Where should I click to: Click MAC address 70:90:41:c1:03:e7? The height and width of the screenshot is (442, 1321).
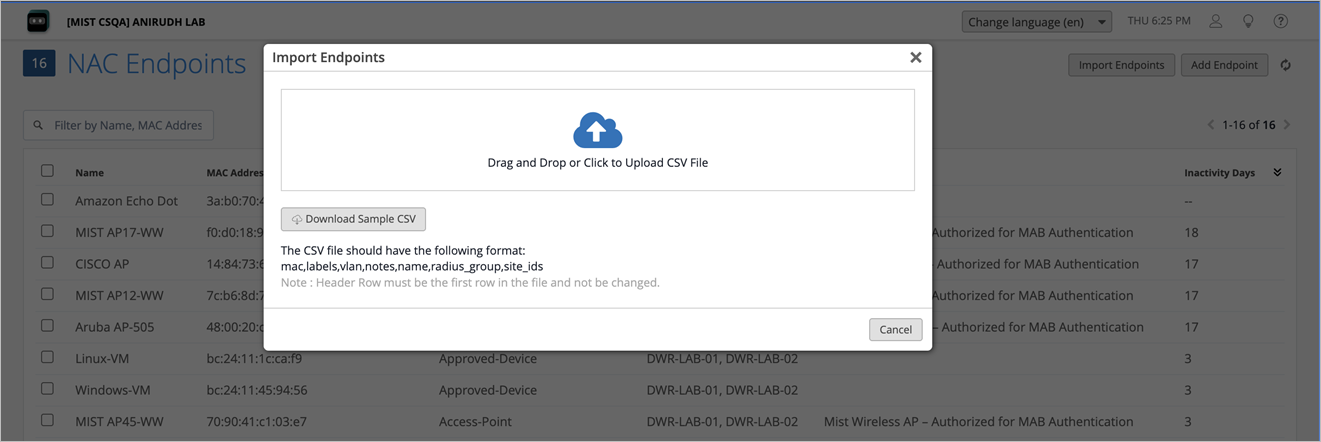[x=256, y=422]
